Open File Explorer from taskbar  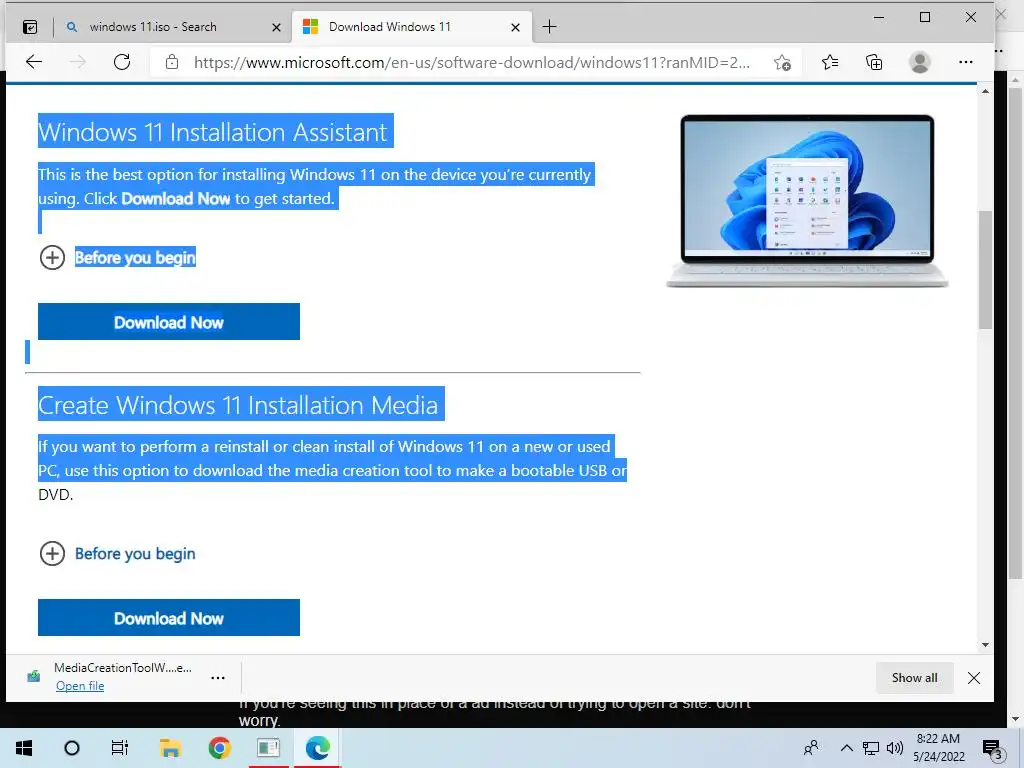(x=170, y=748)
